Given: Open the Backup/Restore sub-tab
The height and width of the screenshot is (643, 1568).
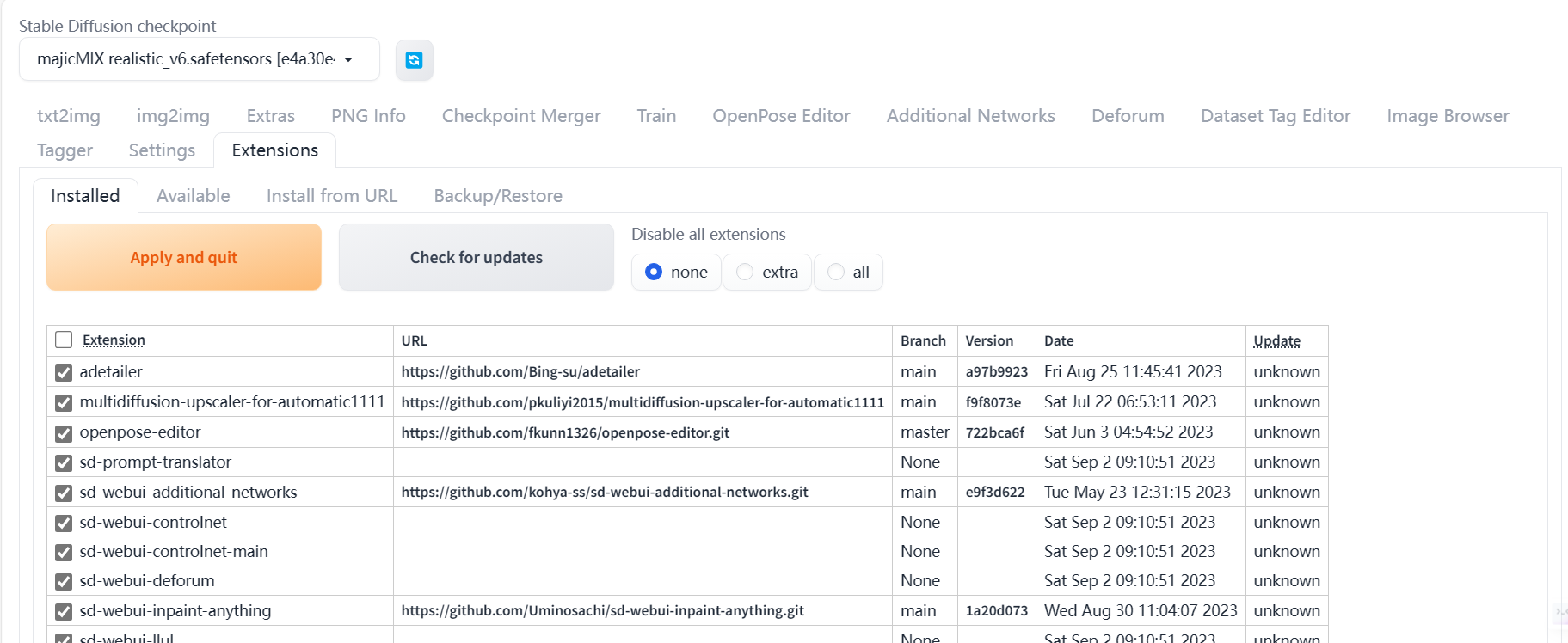Looking at the screenshot, I should pyautogui.click(x=498, y=196).
